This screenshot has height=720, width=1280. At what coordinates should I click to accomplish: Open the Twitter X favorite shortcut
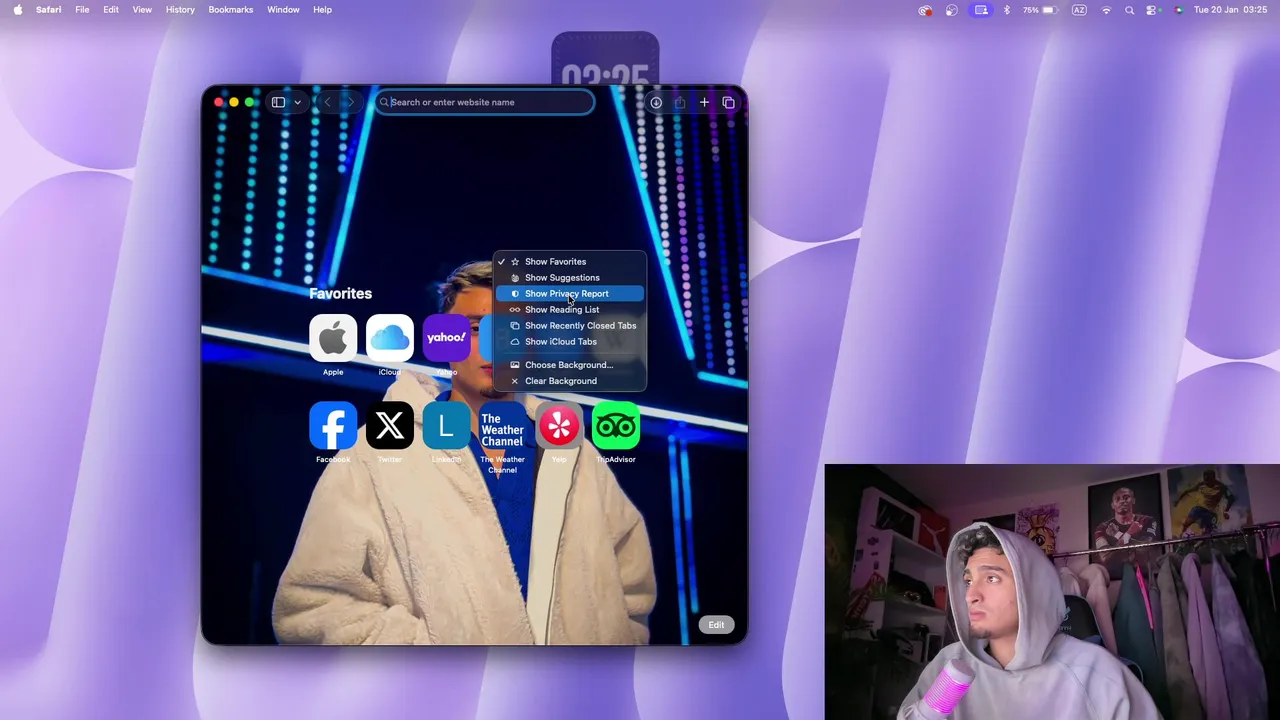(390, 426)
